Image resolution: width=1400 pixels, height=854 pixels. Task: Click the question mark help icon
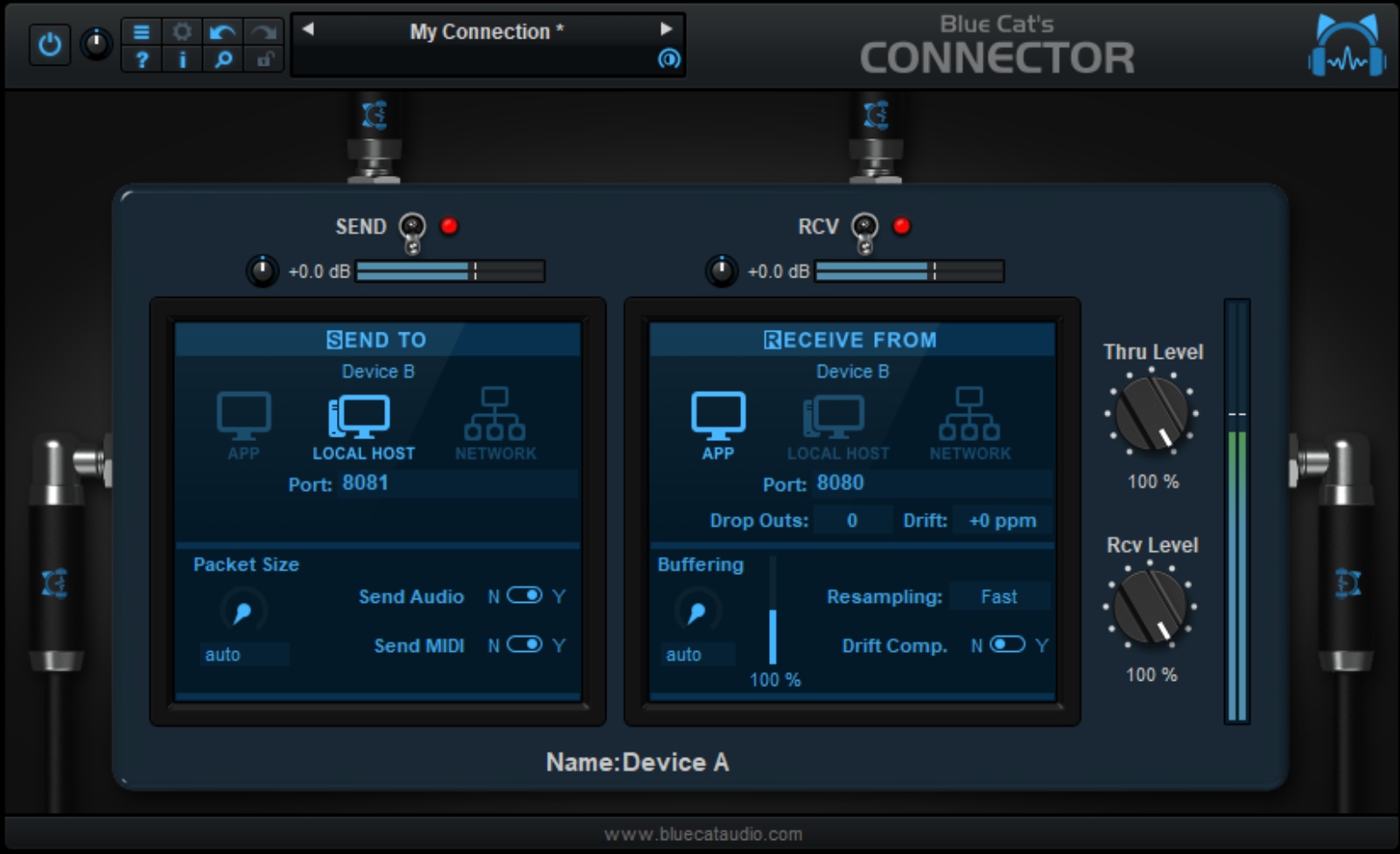[140, 59]
